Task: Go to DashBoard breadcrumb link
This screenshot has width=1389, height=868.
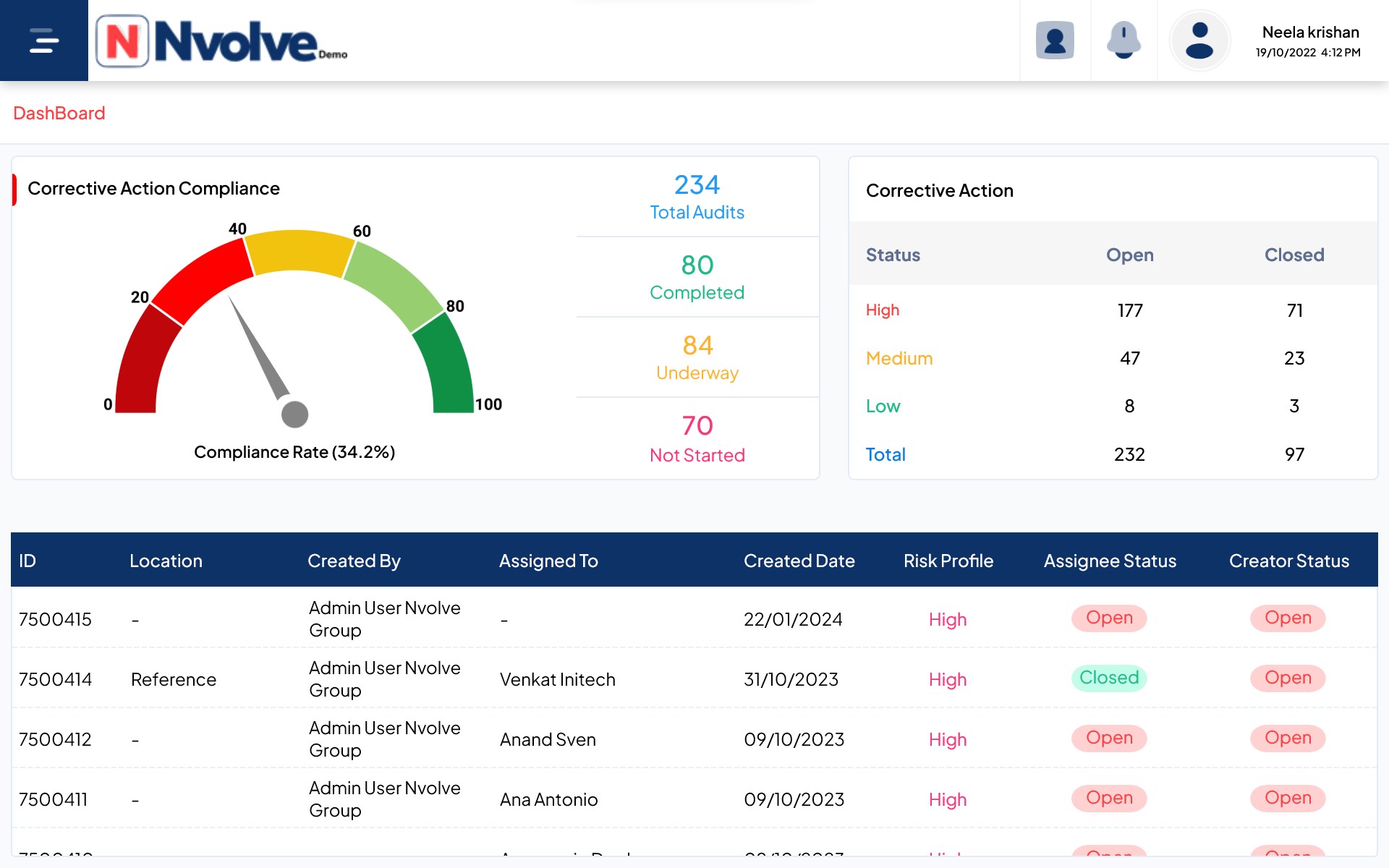Action: pyautogui.click(x=59, y=114)
